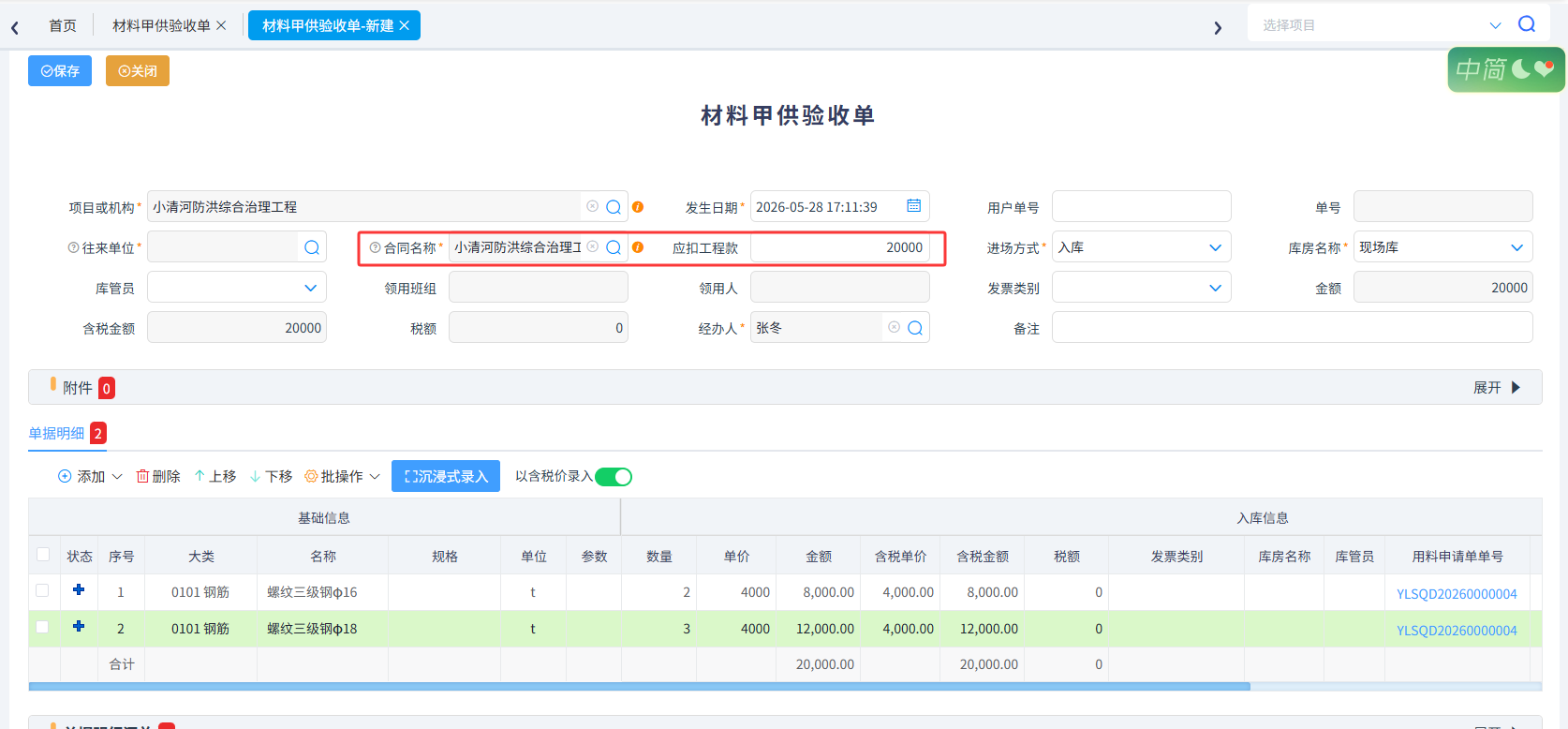Select the 单据明细 tab
Image resolution: width=1568 pixels, height=729 pixels.
[x=56, y=433]
